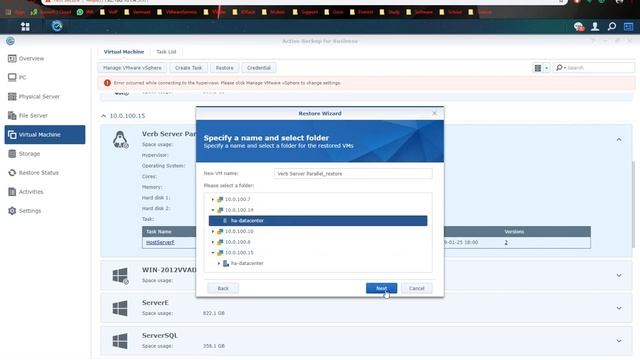The width and height of the screenshot is (640, 360).
Task: Collapse 10.0.100.14 node in folder tree
Action: pyautogui.click(x=213, y=210)
